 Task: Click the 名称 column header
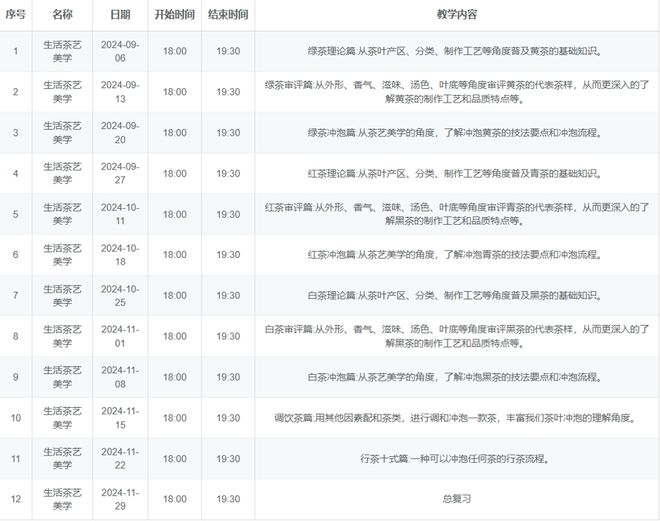click(62, 15)
